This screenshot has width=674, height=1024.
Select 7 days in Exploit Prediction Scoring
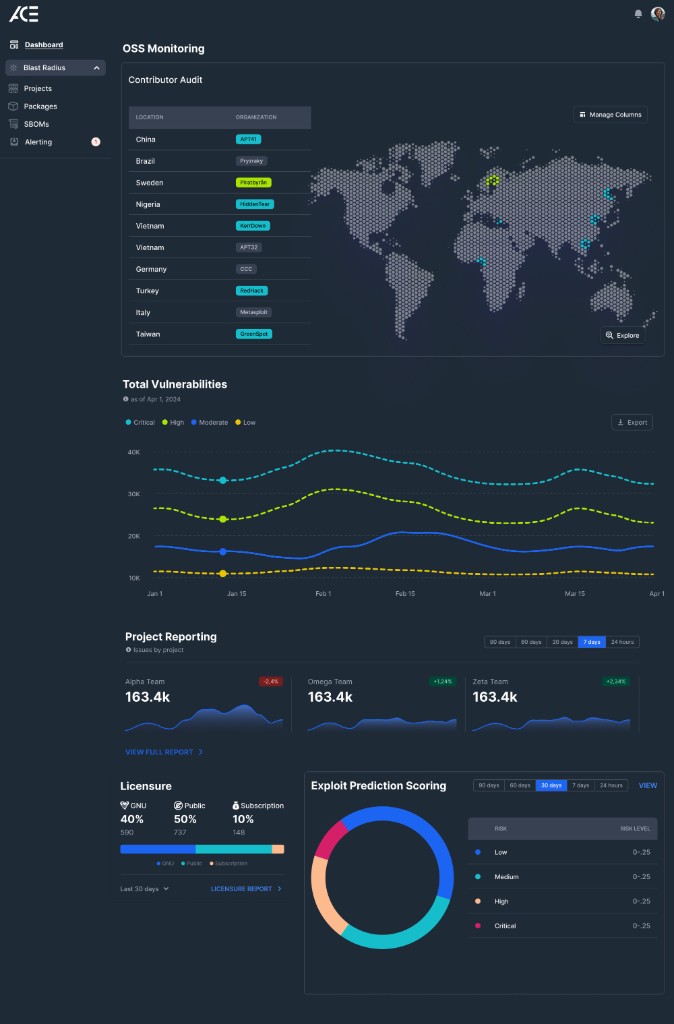click(581, 785)
